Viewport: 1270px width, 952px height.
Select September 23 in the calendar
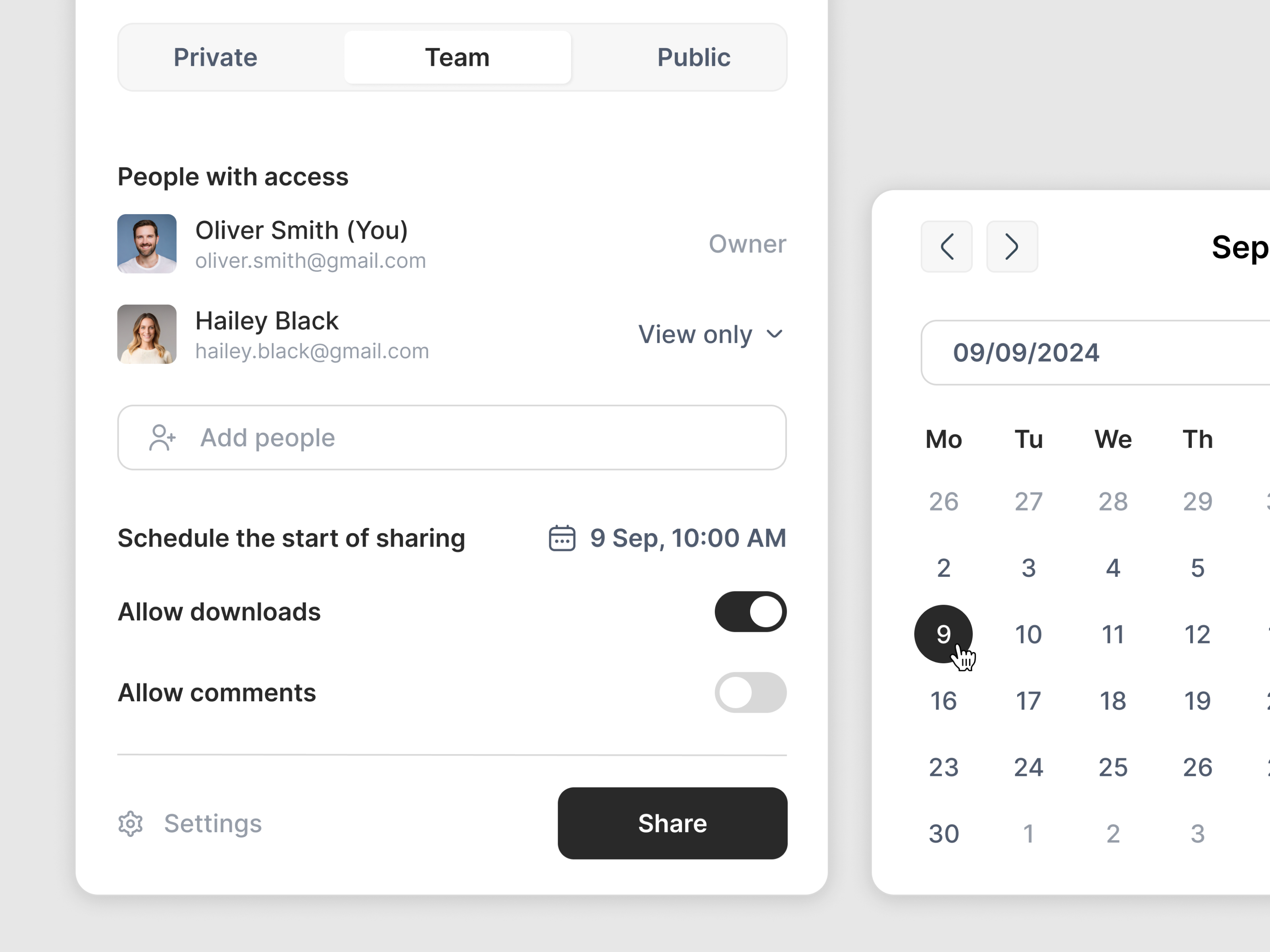click(943, 767)
